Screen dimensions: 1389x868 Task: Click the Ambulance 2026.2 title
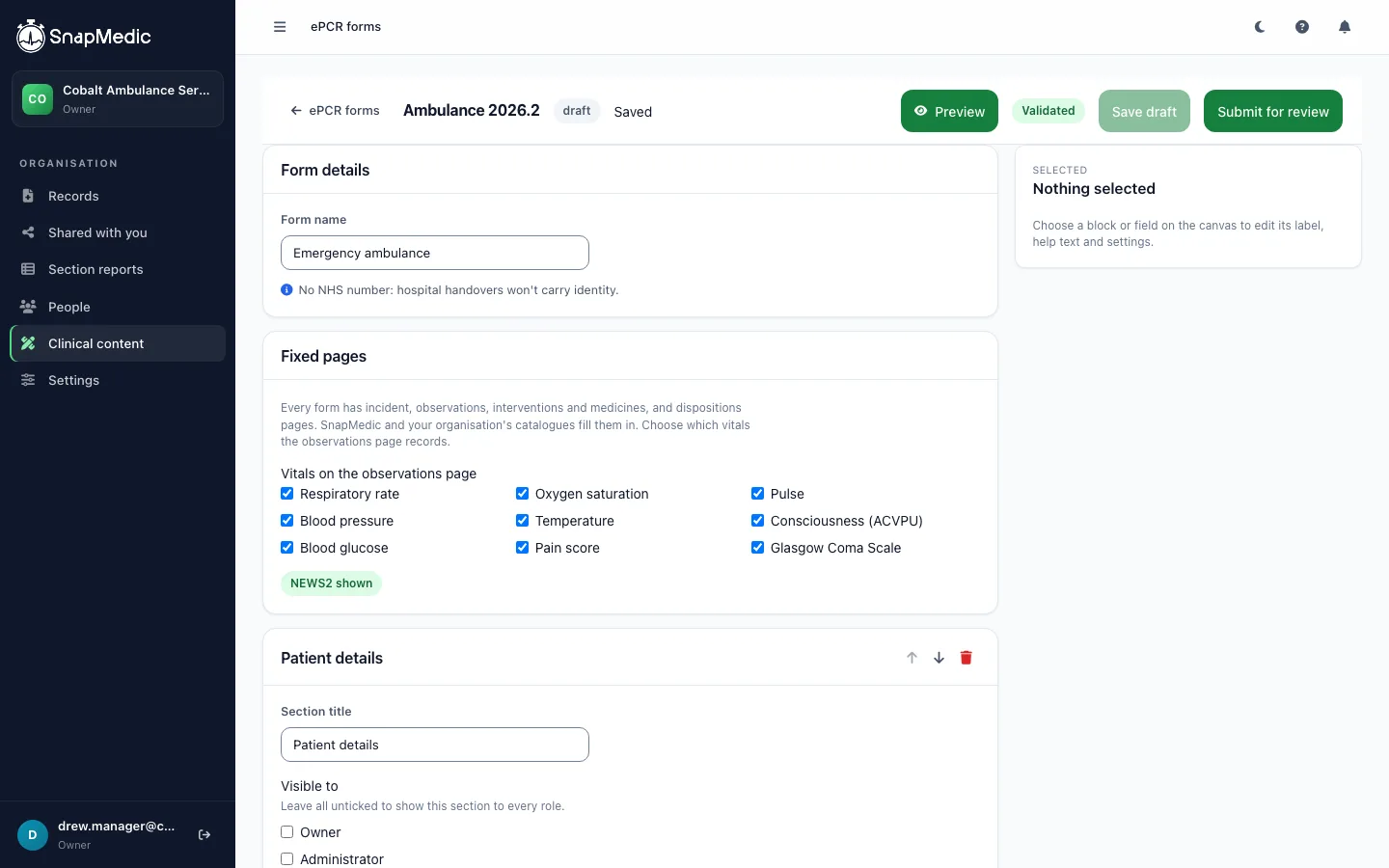472,111
